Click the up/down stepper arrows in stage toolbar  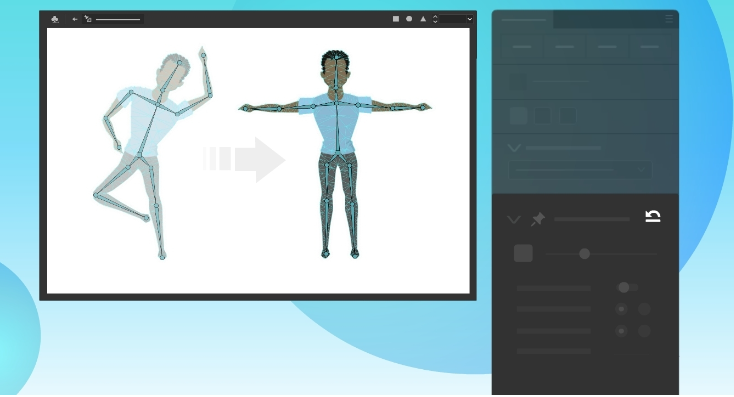435,19
